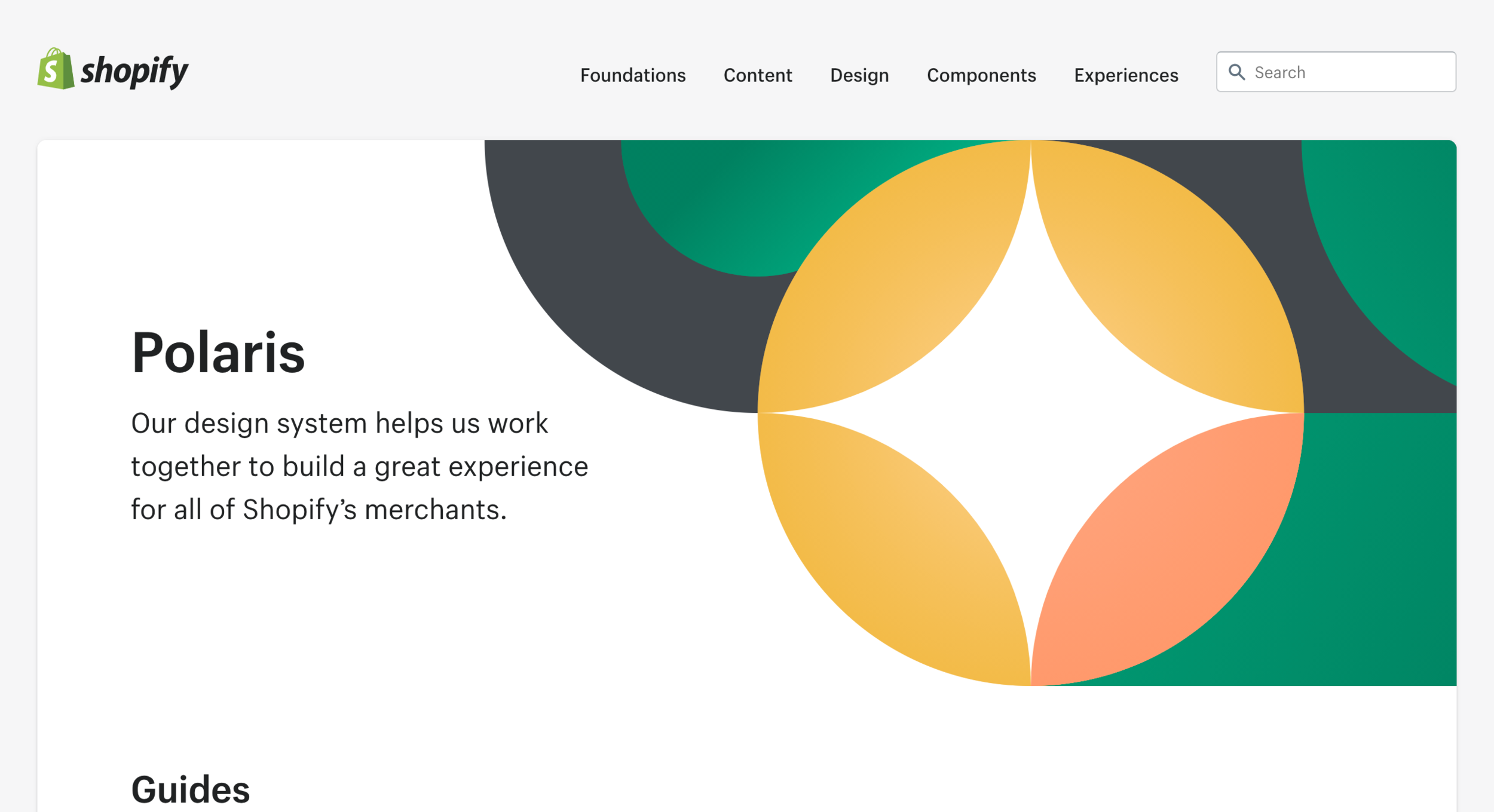Viewport: 1494px width, 812px height.
Task: Focus the Search input field
Action: pyautogui.click(x=1336, y=72)
